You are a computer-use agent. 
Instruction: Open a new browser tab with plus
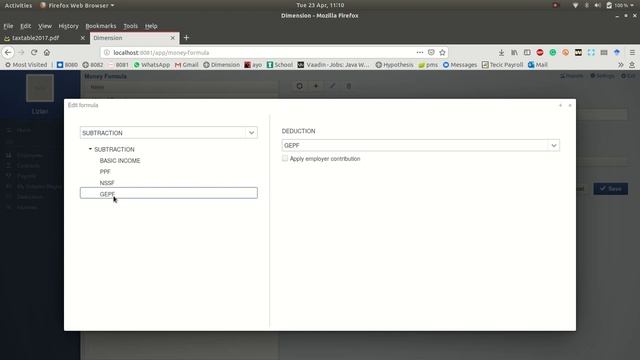coord(186,38)
